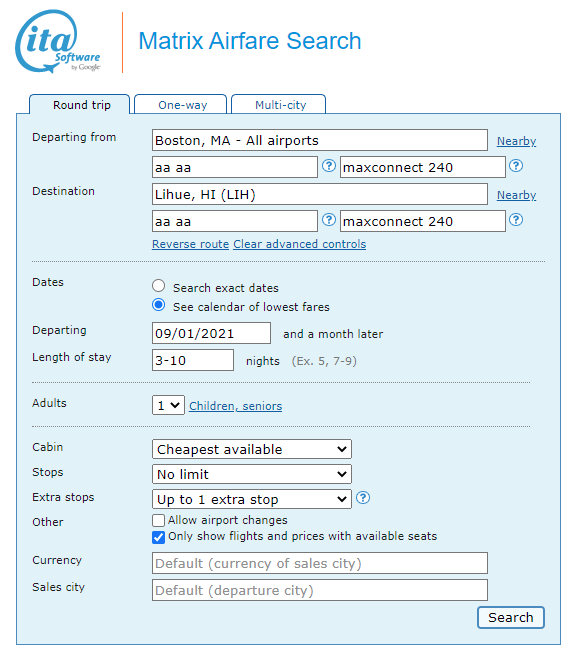Click the Search button
Viewport: 578px width, 652px height.
(511, 618)
